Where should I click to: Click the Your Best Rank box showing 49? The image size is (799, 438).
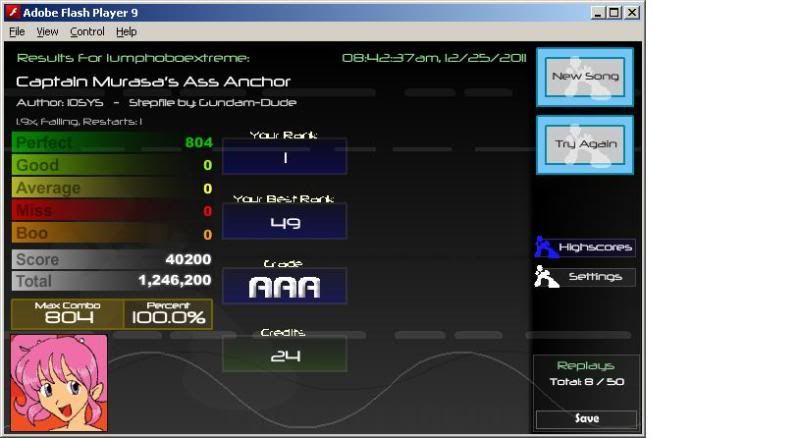284,222
